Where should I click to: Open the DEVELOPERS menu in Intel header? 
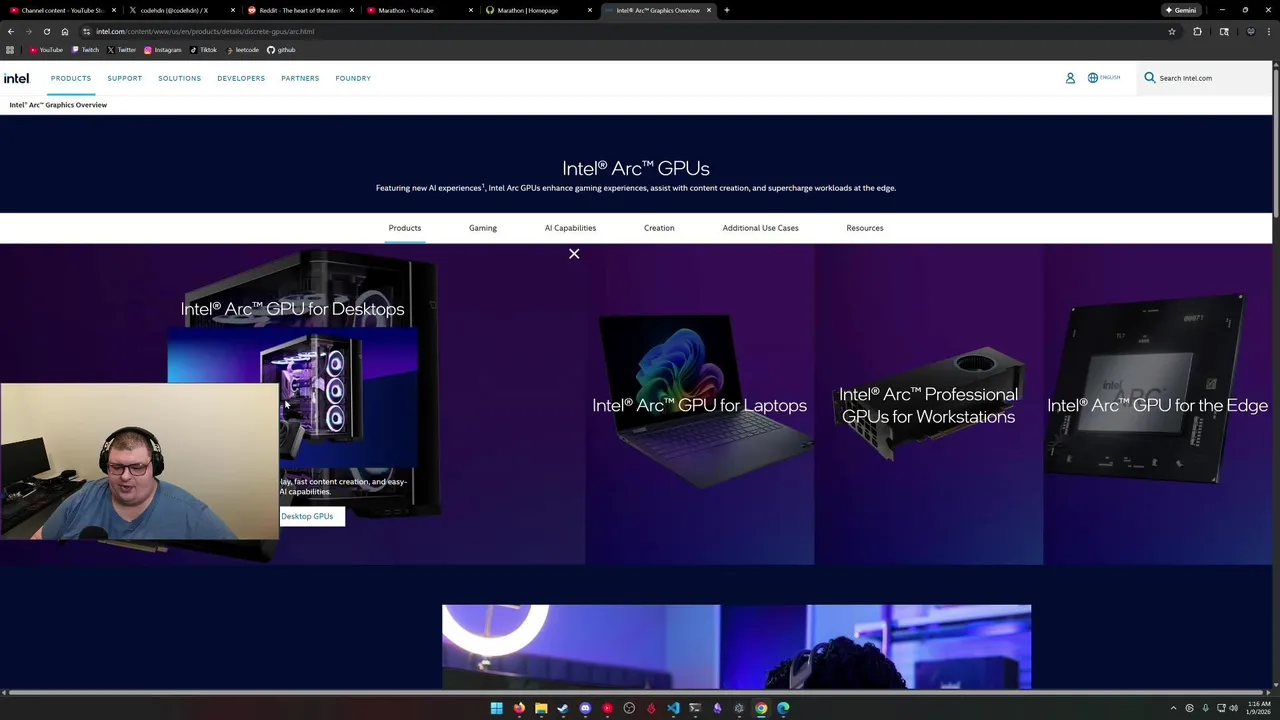[x=241, y=78]
